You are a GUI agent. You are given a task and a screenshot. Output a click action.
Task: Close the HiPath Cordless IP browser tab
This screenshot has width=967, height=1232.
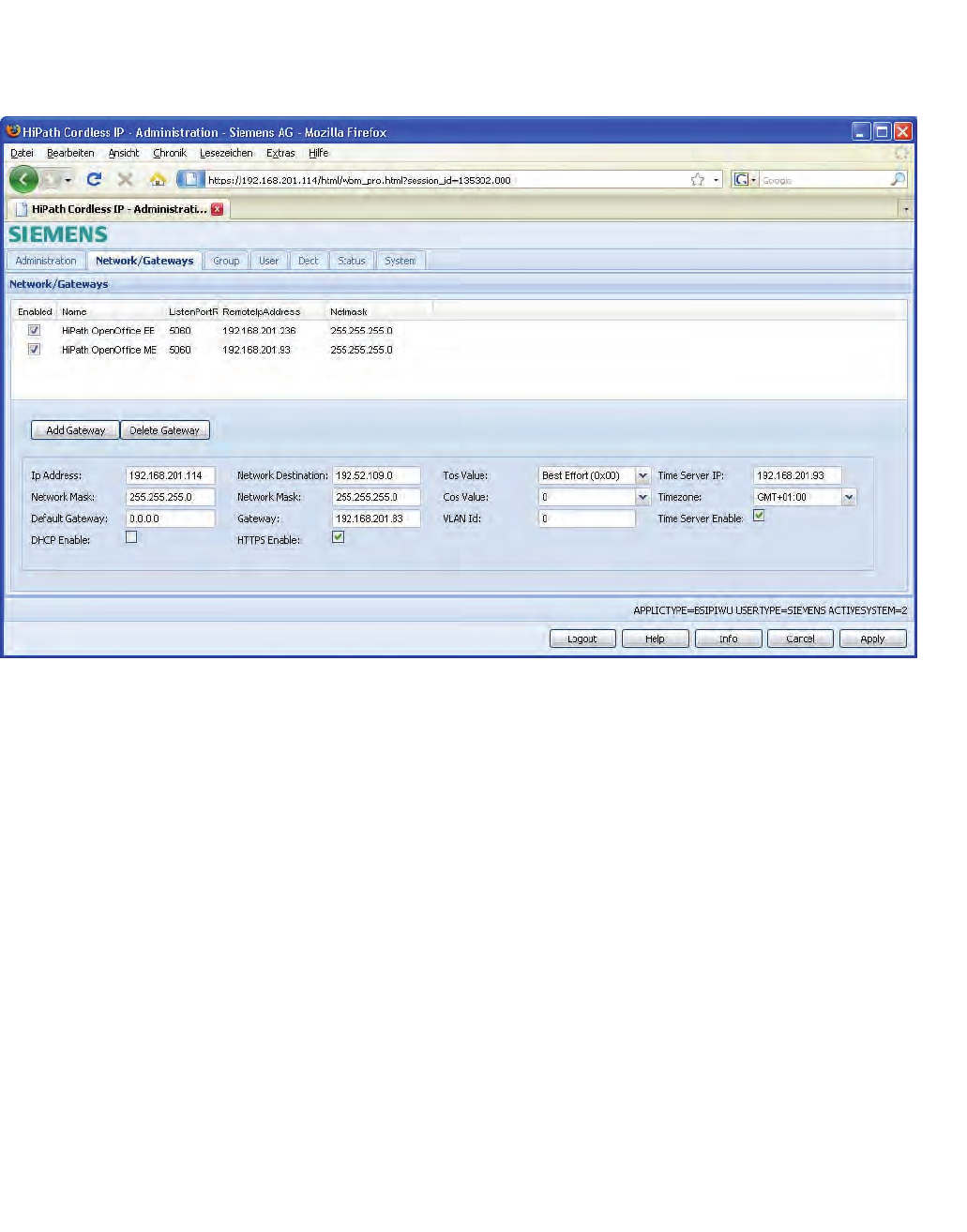(218, 209)
